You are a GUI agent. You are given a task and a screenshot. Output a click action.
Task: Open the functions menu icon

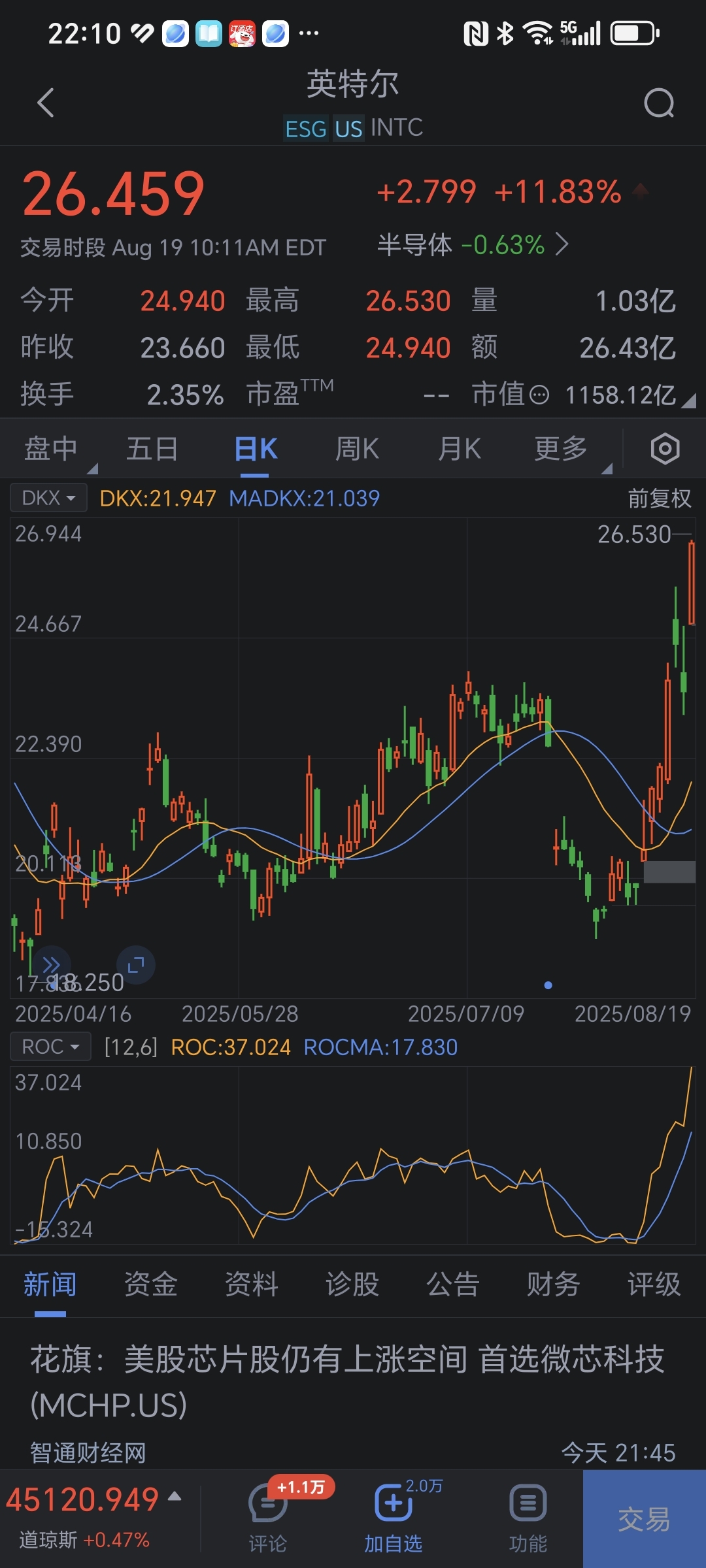point(528,1503)
